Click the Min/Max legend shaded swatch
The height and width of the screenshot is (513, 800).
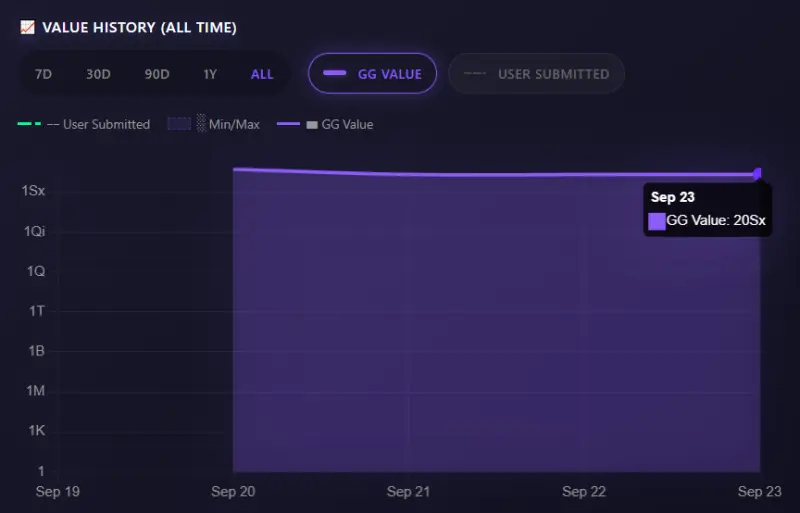[x=179, y=124]
